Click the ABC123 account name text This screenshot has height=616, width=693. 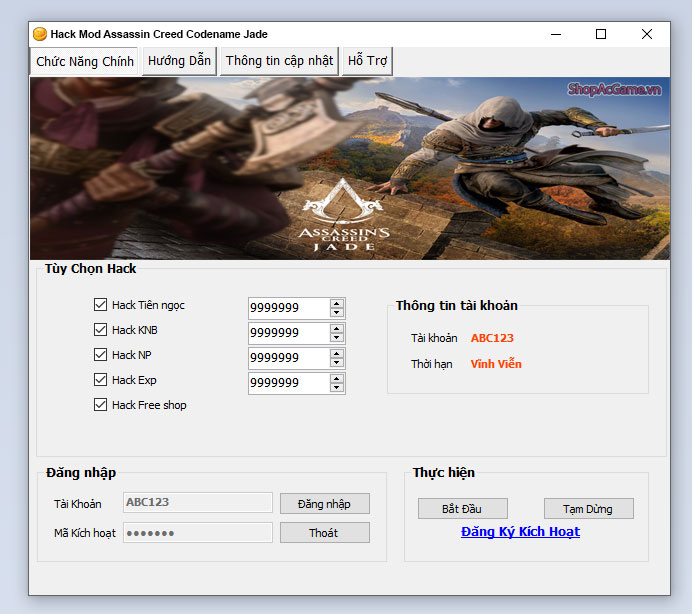coord(492,338)
